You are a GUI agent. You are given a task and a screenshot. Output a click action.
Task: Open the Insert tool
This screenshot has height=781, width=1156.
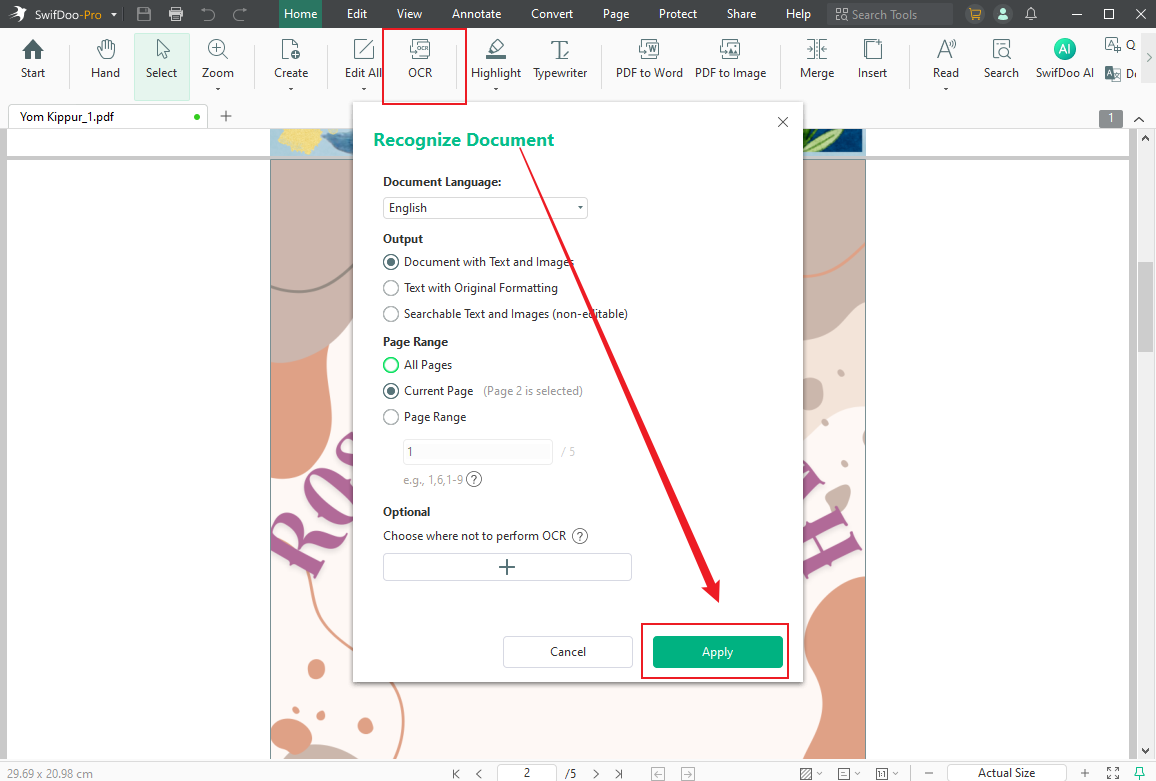pos(871,58)
